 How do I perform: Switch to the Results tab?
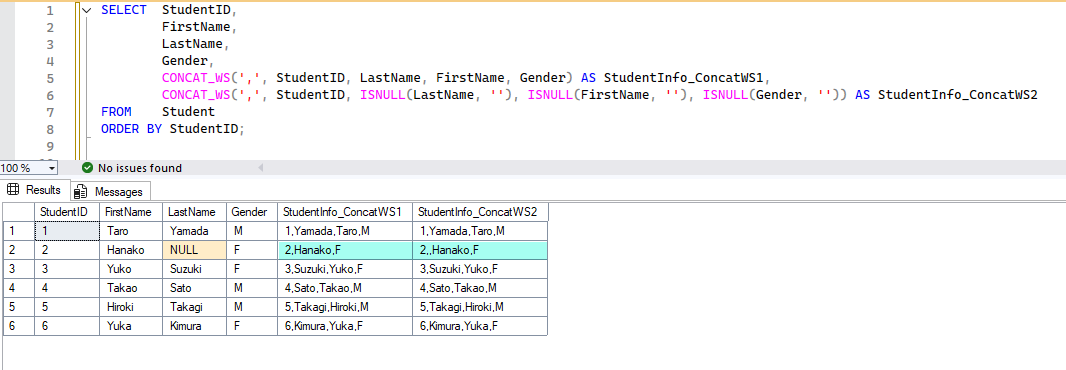[x=35, y=190]
